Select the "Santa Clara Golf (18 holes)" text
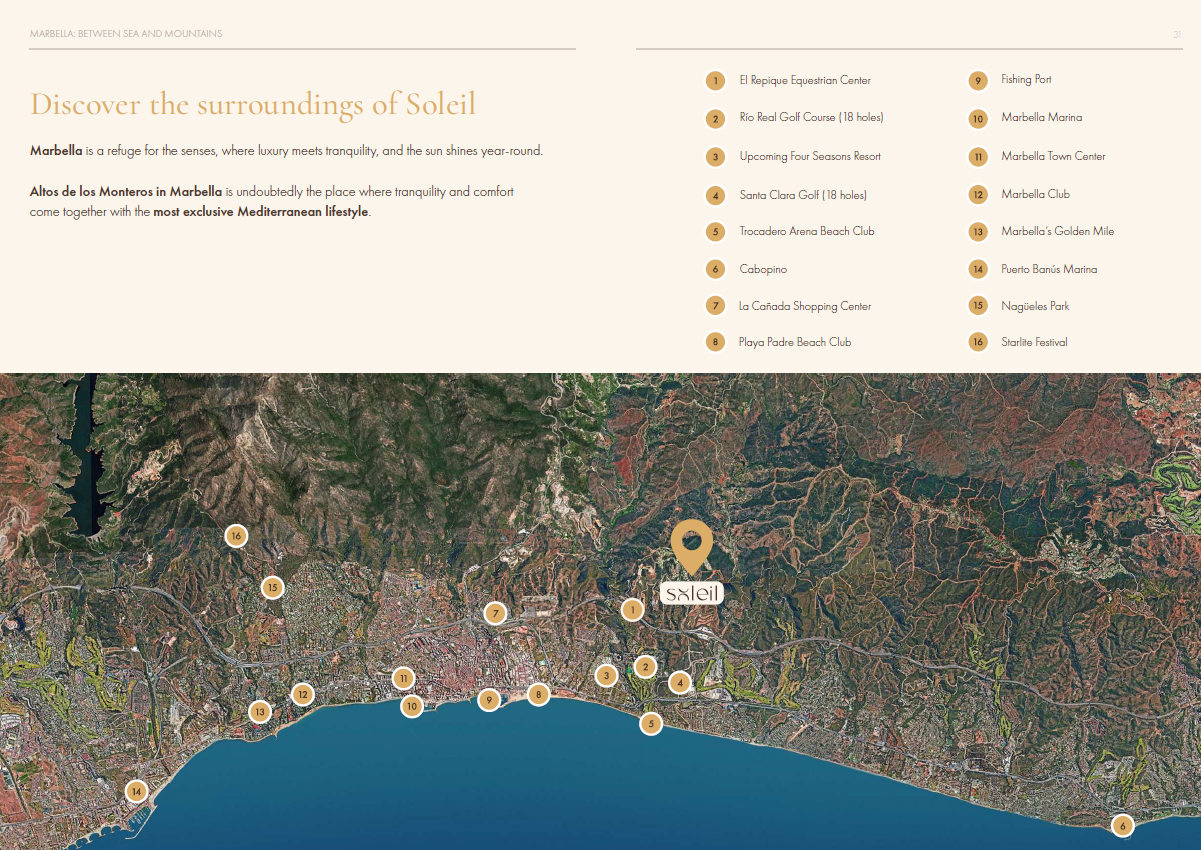Image resolution: width=1201 pixels, height=850 pixels. 803,195
